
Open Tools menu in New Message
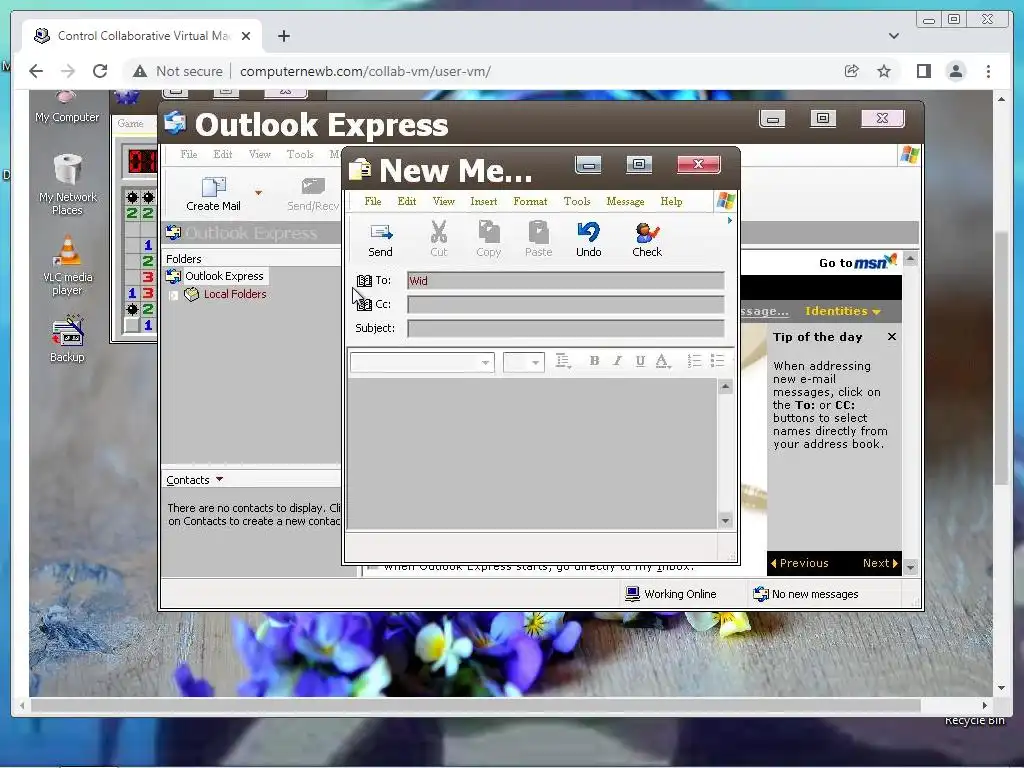click(577, 201)
